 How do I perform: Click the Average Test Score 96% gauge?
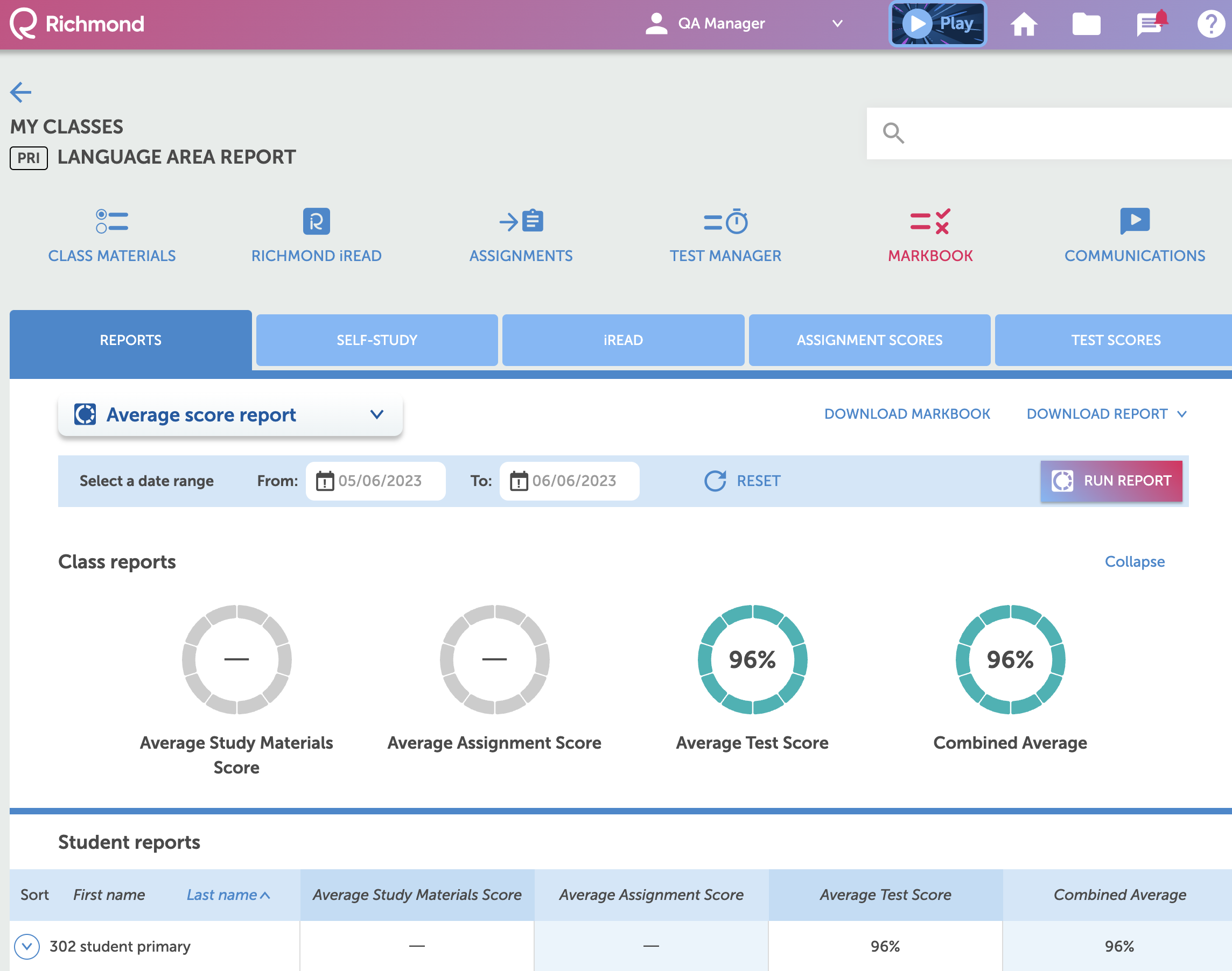coord(753,659)
